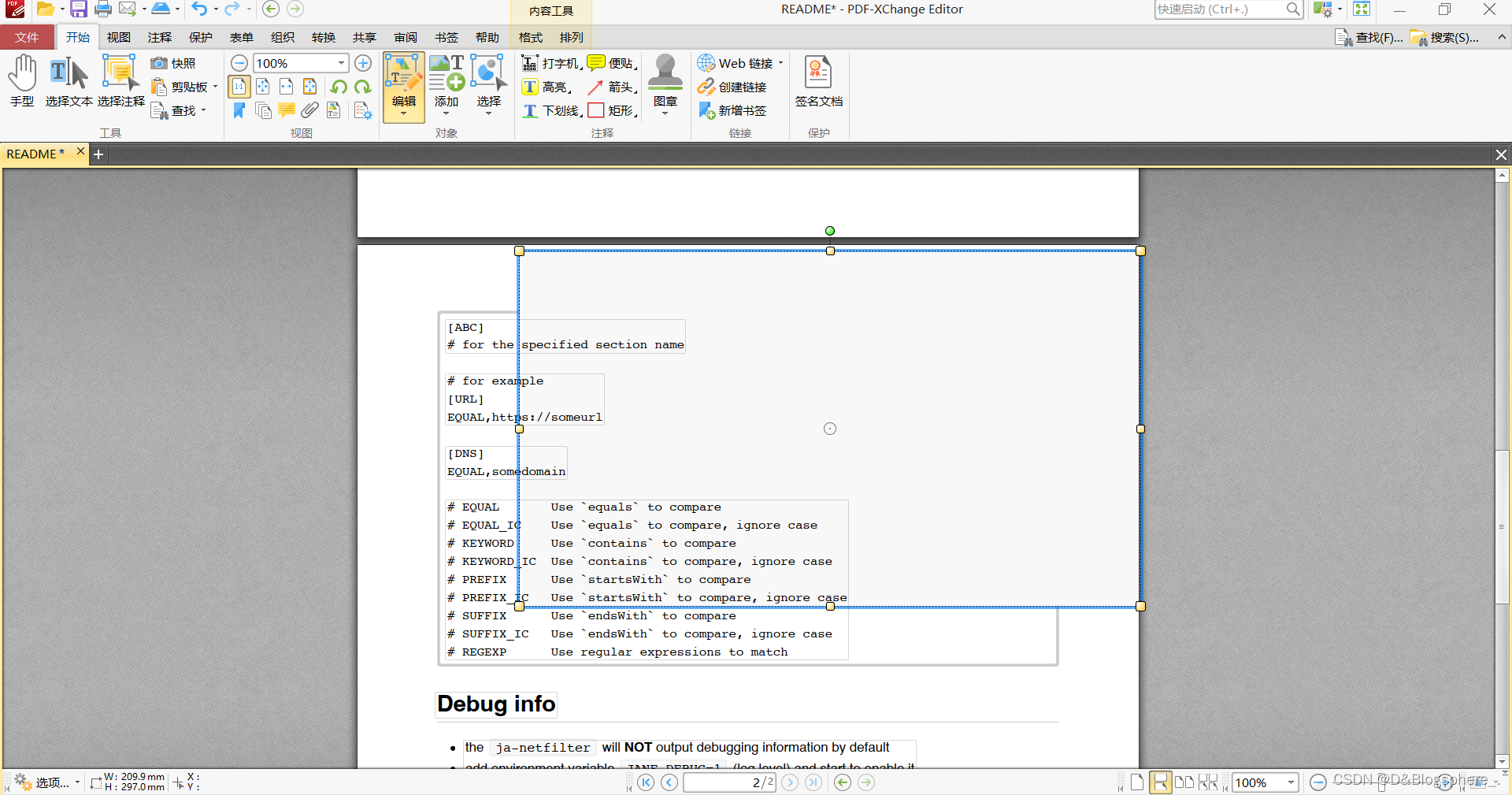Go to first page button
1512x795 pixels.
tap(646, 782)
